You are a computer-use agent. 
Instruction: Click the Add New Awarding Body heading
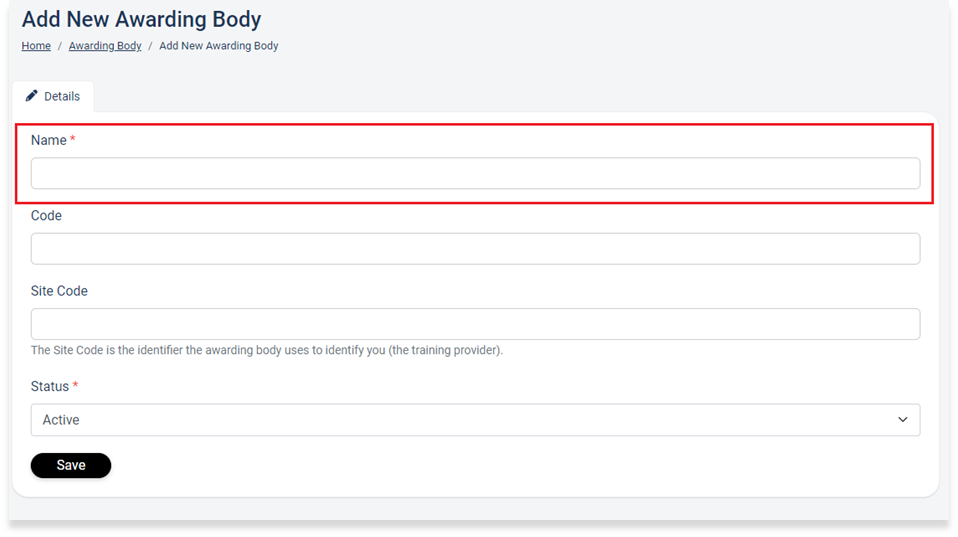141,20
